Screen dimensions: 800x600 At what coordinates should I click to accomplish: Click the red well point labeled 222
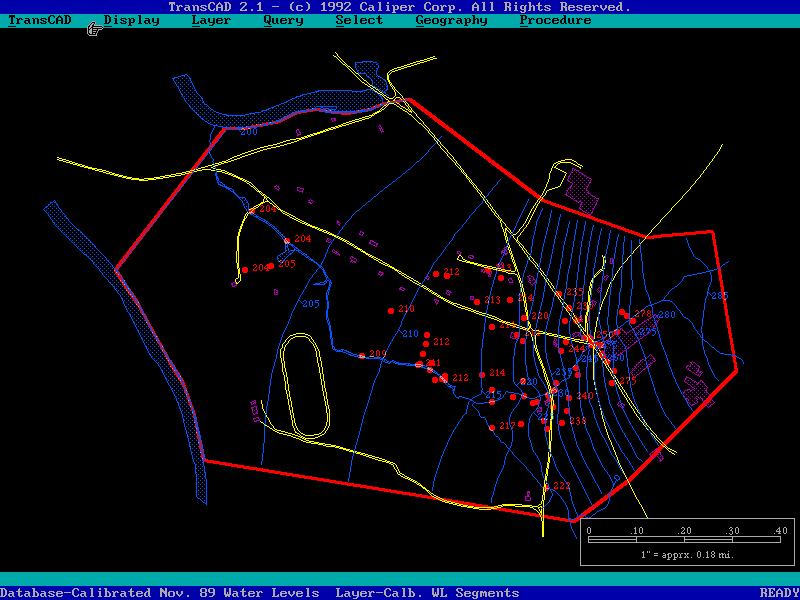[547, 486]
